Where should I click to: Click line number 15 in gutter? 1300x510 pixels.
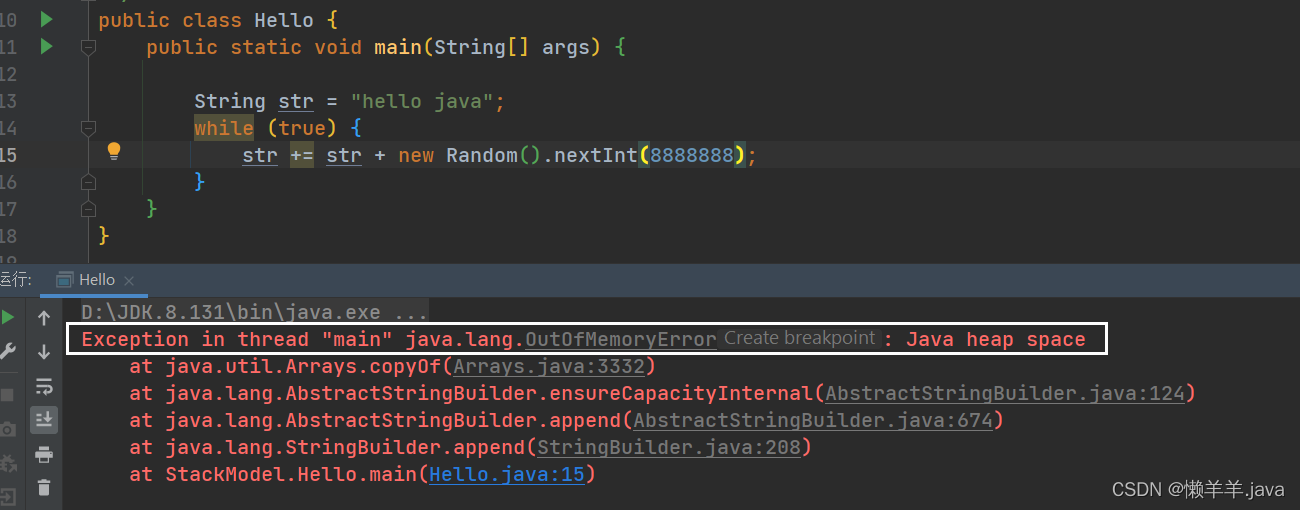(x=8, y=155)
